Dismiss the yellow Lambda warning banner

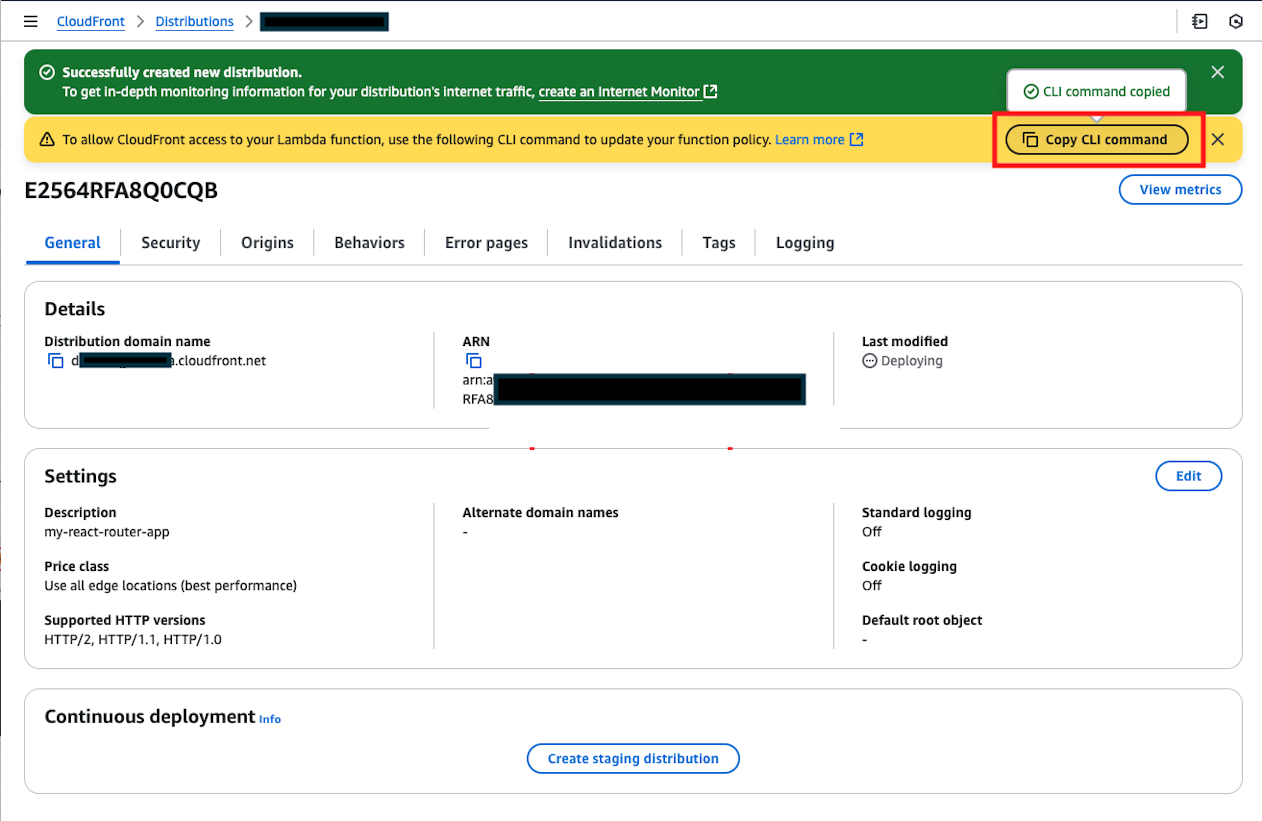(x=1217, y=140)
